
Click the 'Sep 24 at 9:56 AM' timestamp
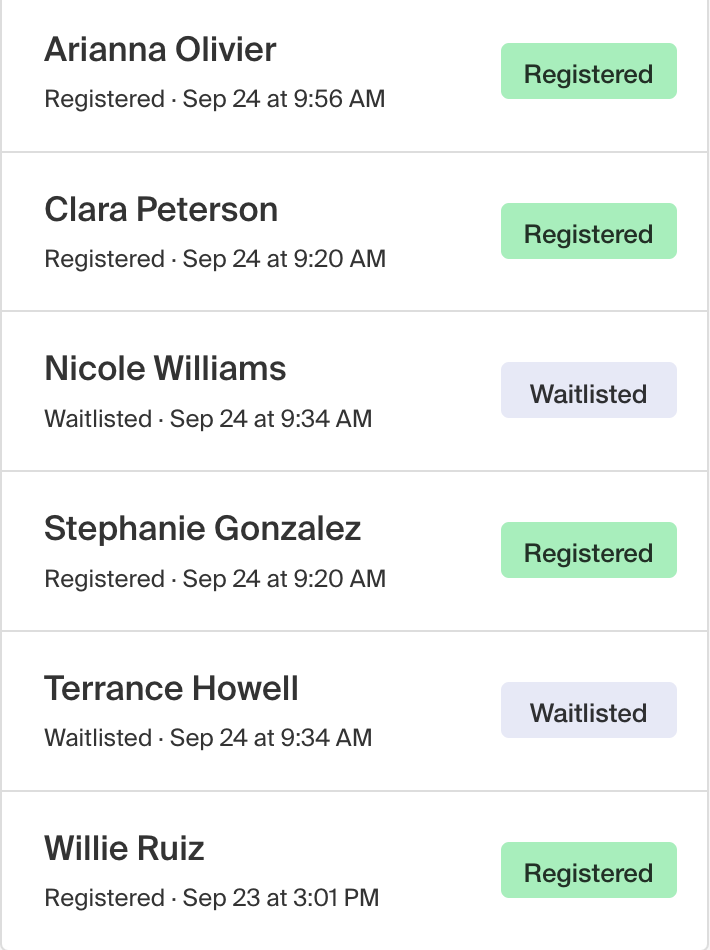tap(284, 99)
